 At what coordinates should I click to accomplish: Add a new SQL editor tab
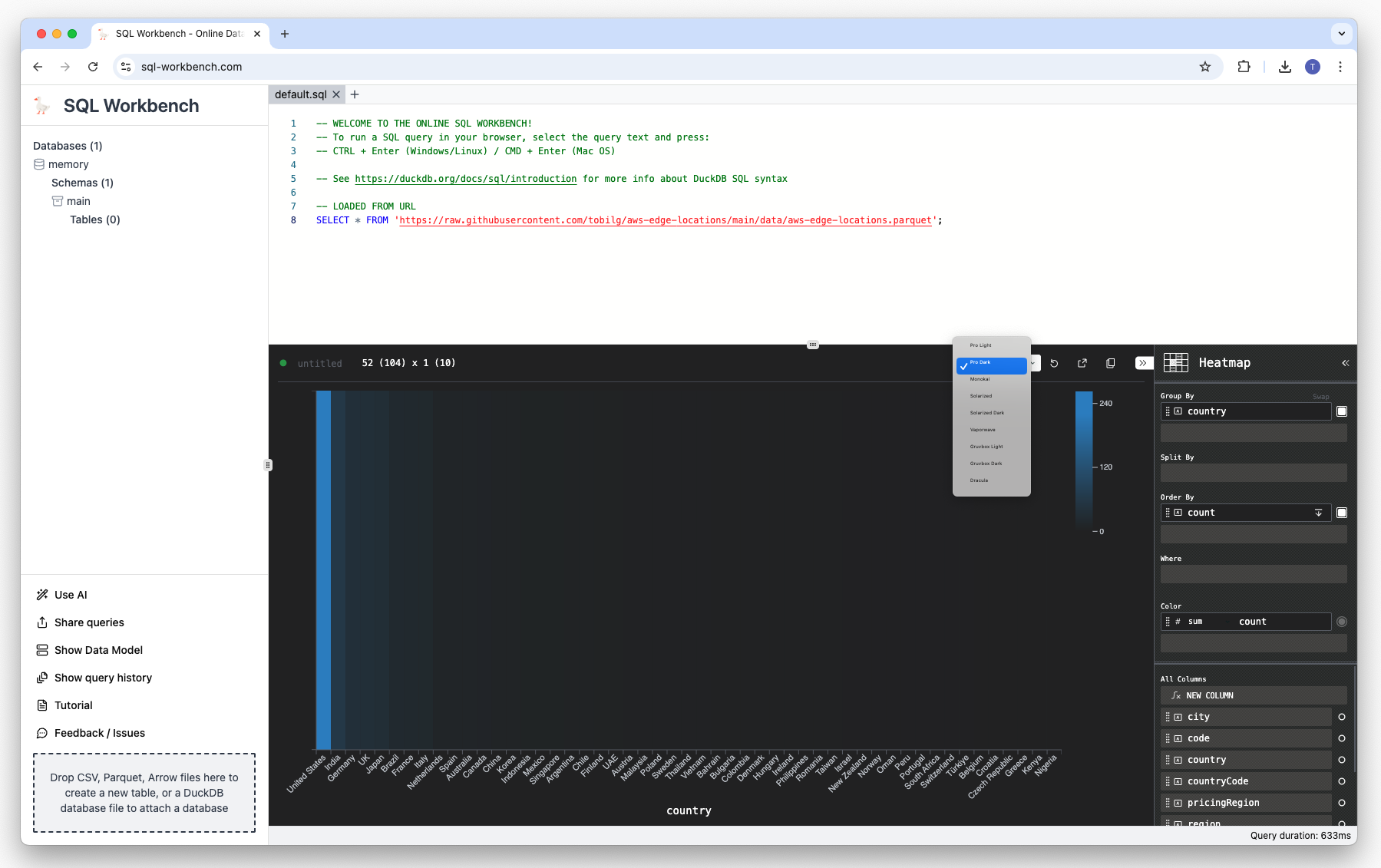[355, 94]
